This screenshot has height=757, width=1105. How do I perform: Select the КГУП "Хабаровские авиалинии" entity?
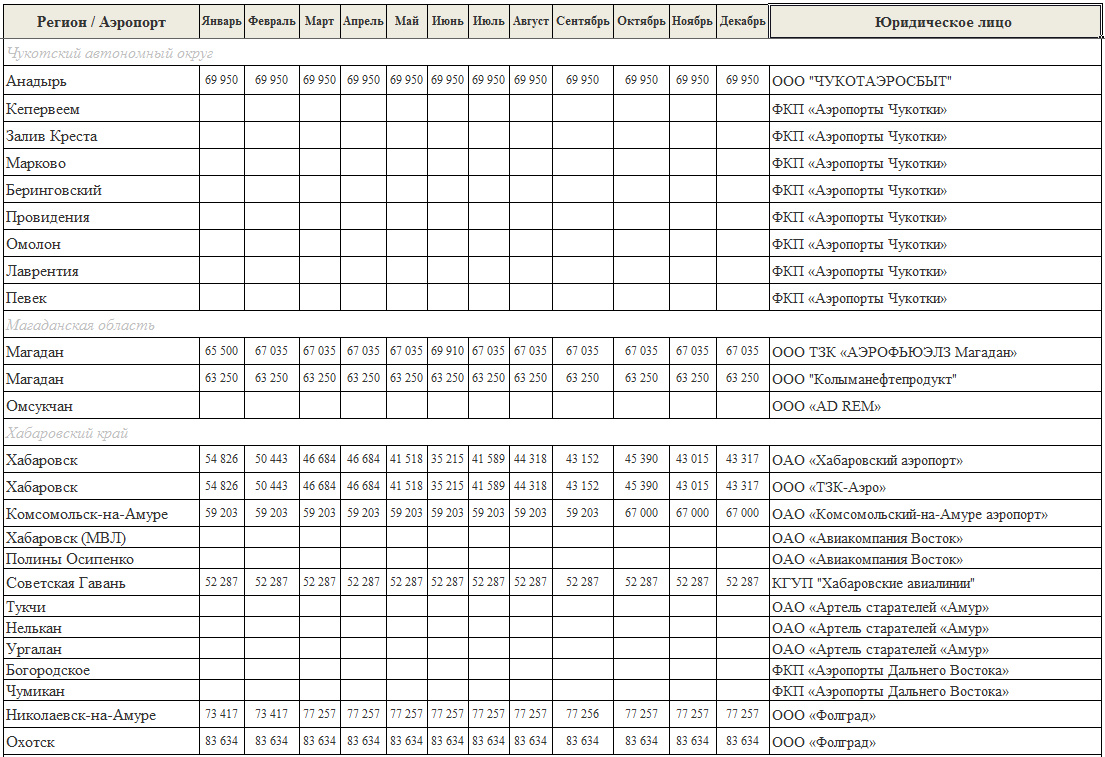click(872, 583)
